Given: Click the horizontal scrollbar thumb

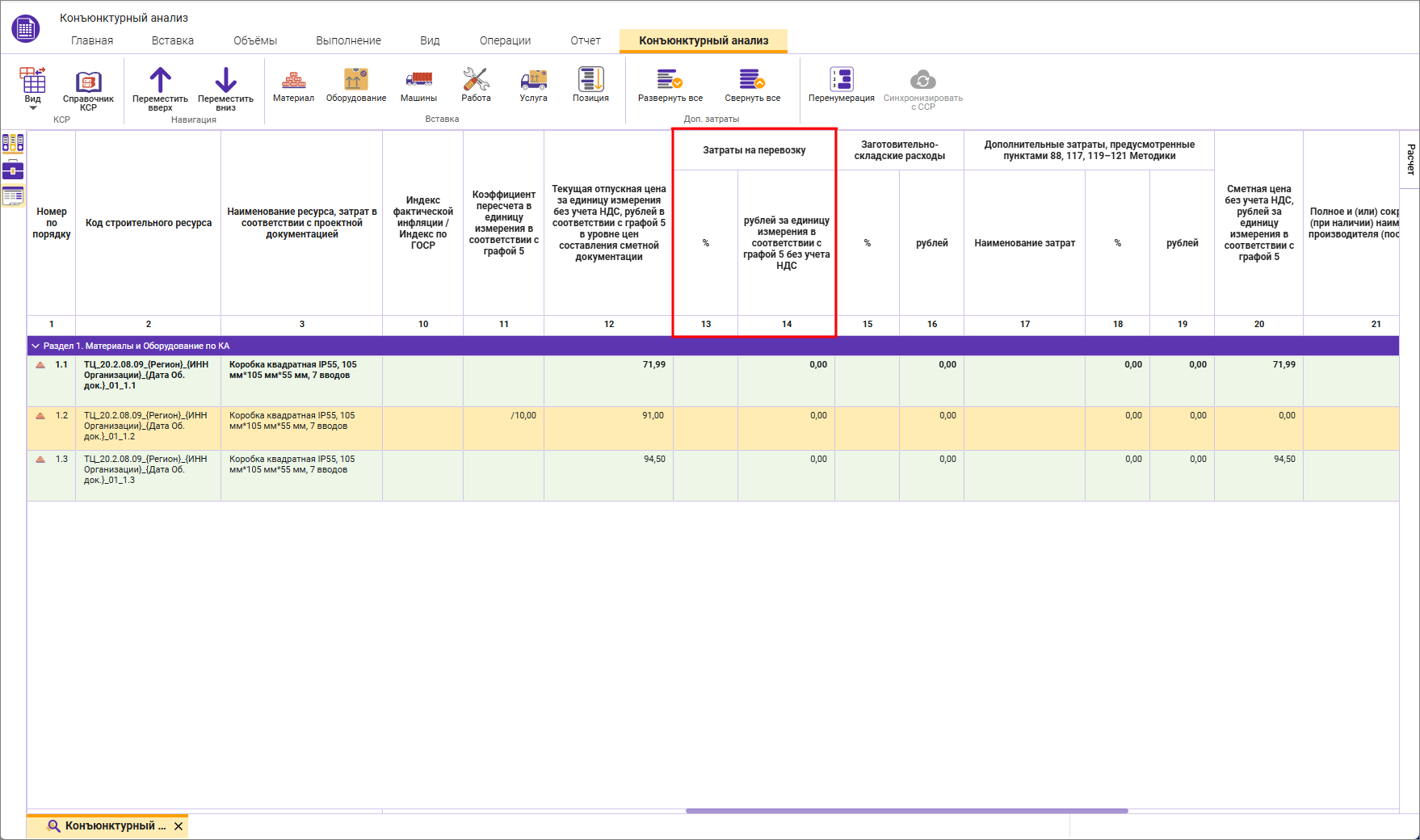Looking at the screenshot, I should (906, 811).
